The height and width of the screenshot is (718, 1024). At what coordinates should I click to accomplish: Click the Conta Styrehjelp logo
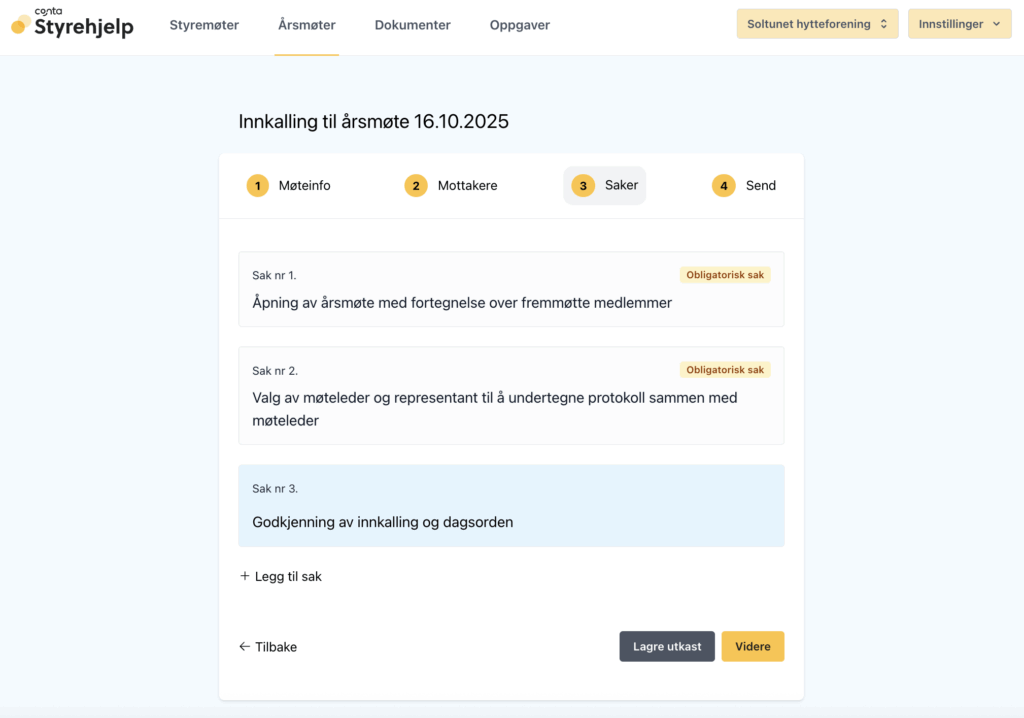pyautogui.click(x=72, y=24)
